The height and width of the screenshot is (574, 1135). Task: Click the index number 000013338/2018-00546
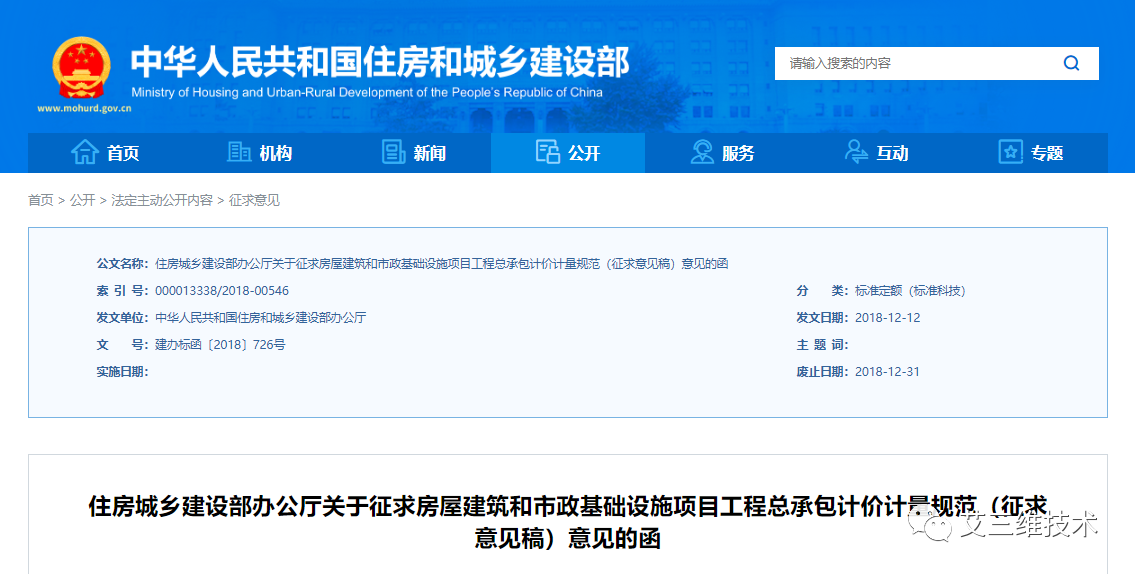pos(221,291)
